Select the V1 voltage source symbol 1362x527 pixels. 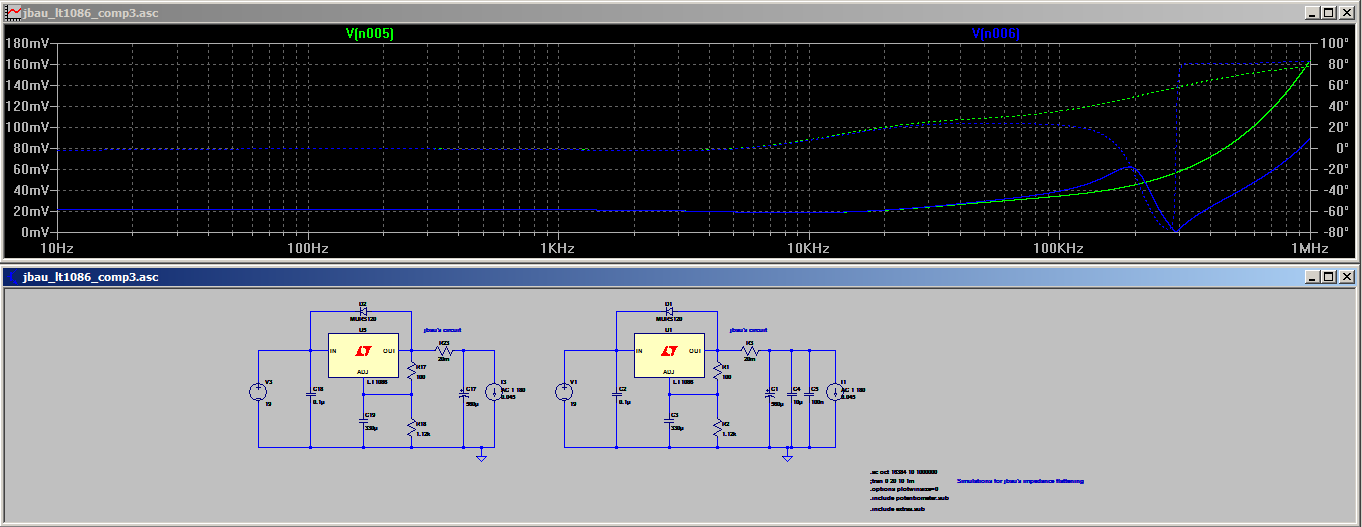[564, 392]
